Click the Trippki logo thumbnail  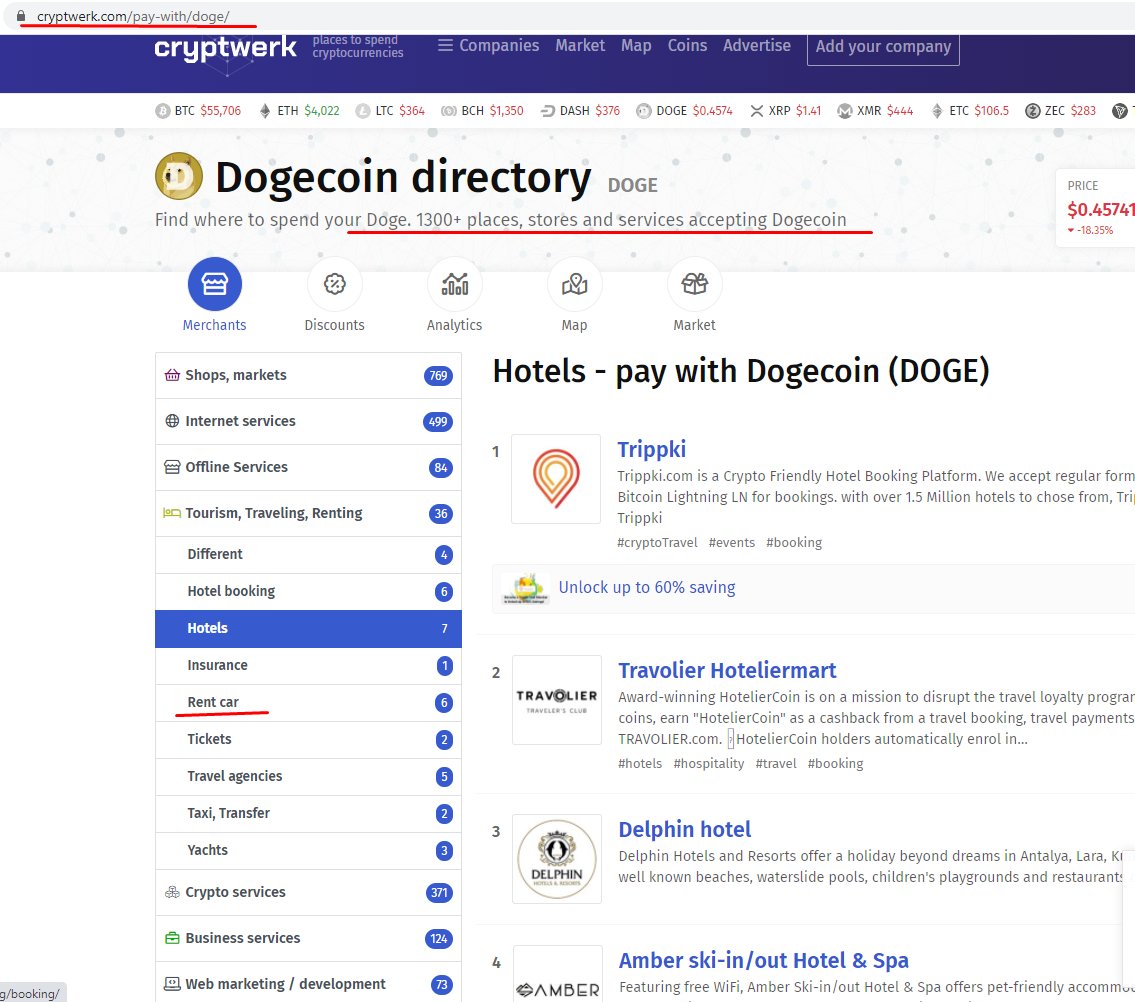pos(556,479)
